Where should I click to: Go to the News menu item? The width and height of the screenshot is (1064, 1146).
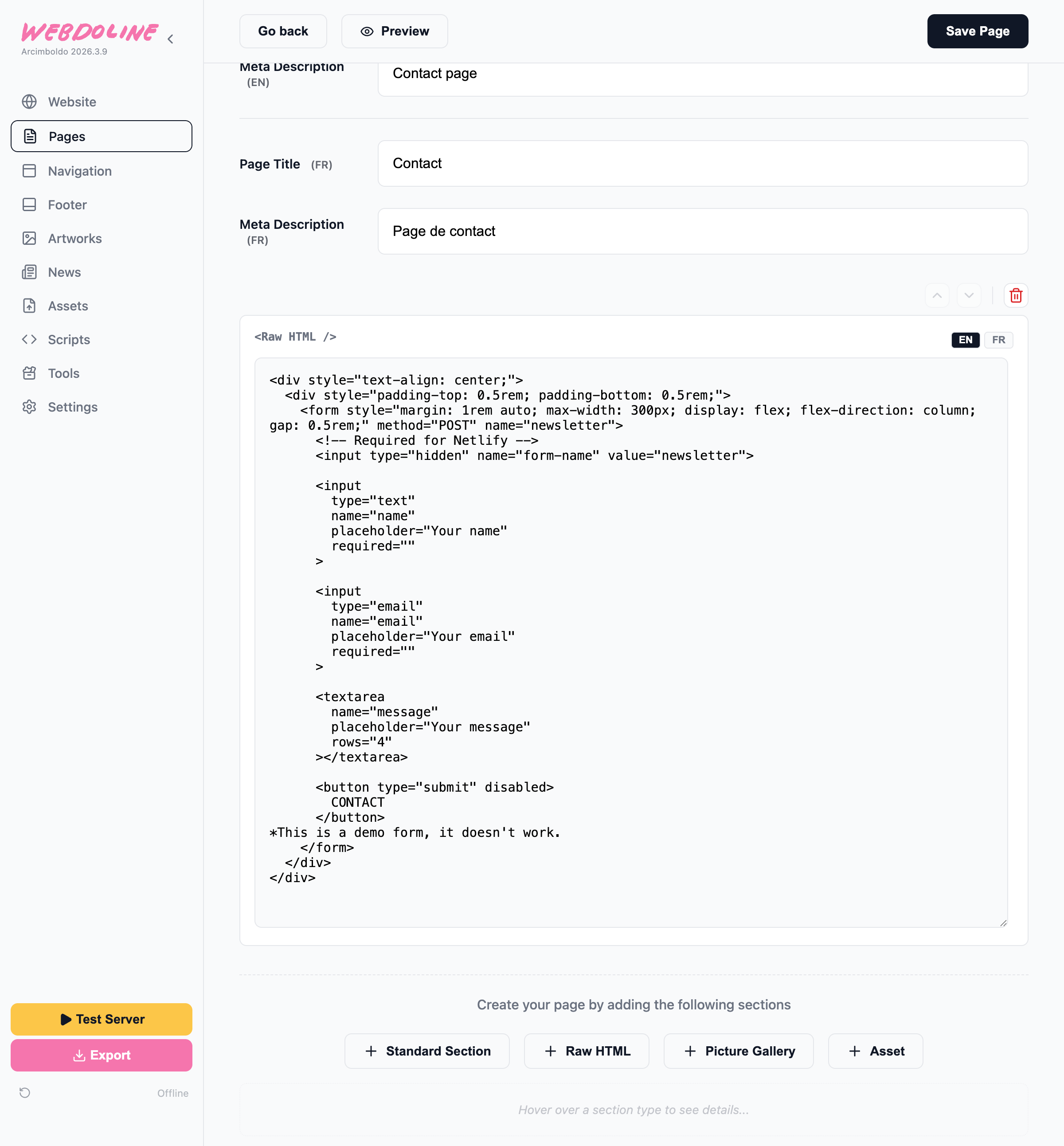coord(64,272)
